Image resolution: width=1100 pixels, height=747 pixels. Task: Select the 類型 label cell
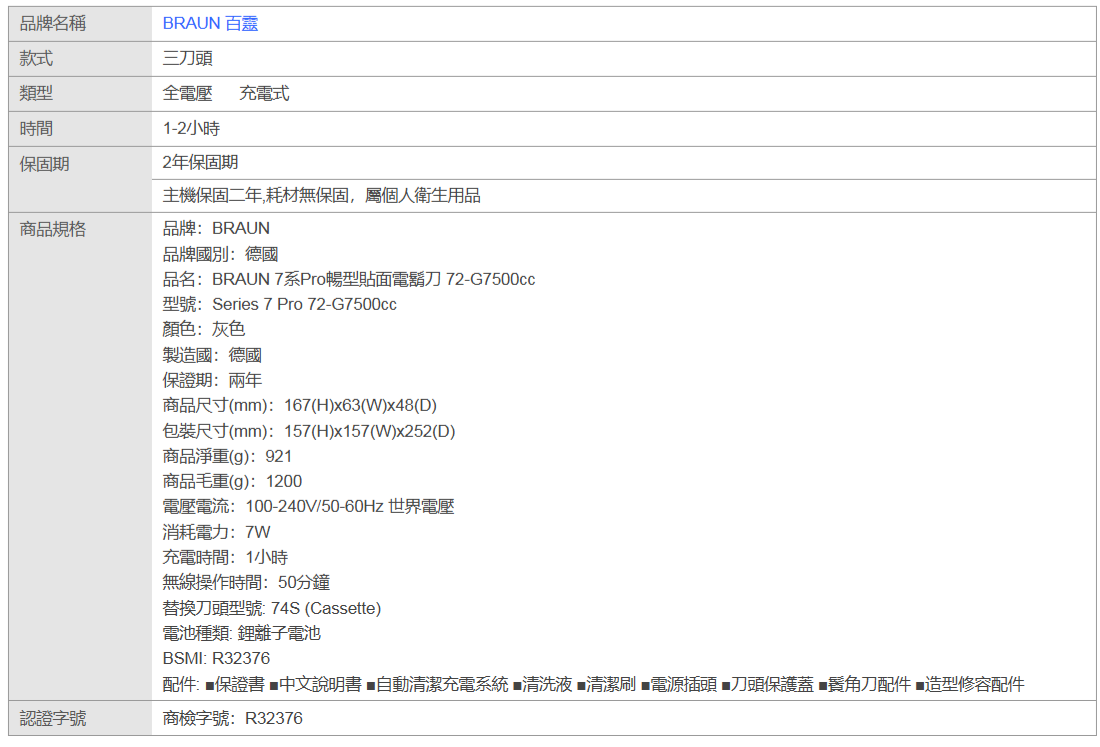pos(80,94)
